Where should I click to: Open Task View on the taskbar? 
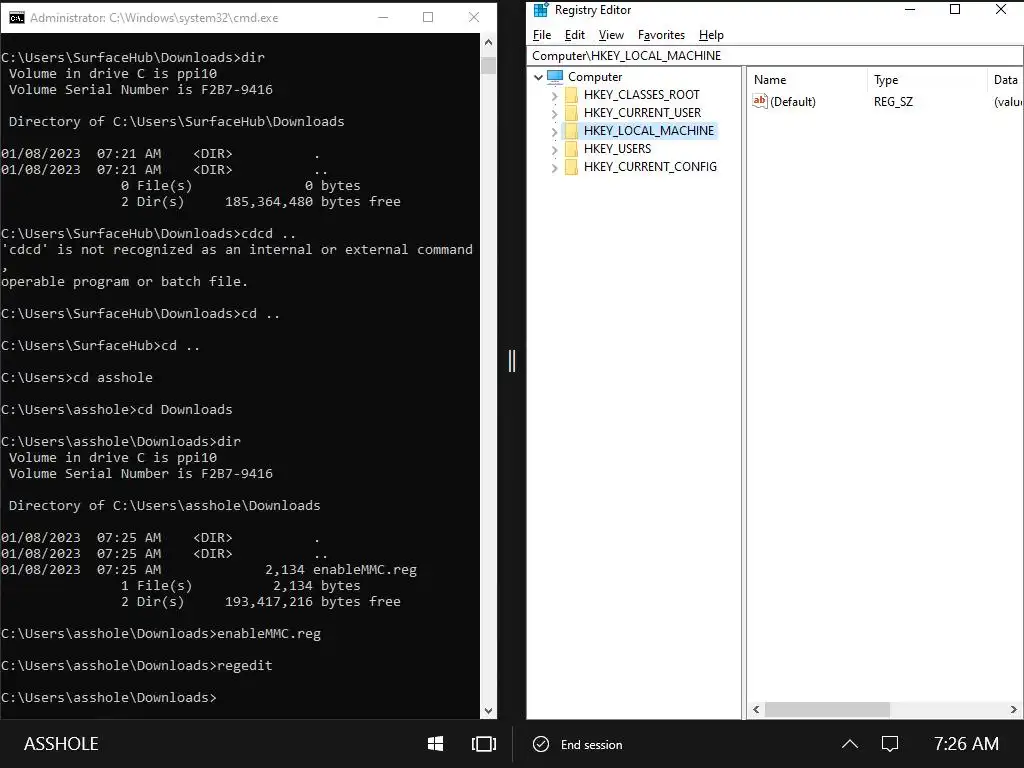(484, 744)
